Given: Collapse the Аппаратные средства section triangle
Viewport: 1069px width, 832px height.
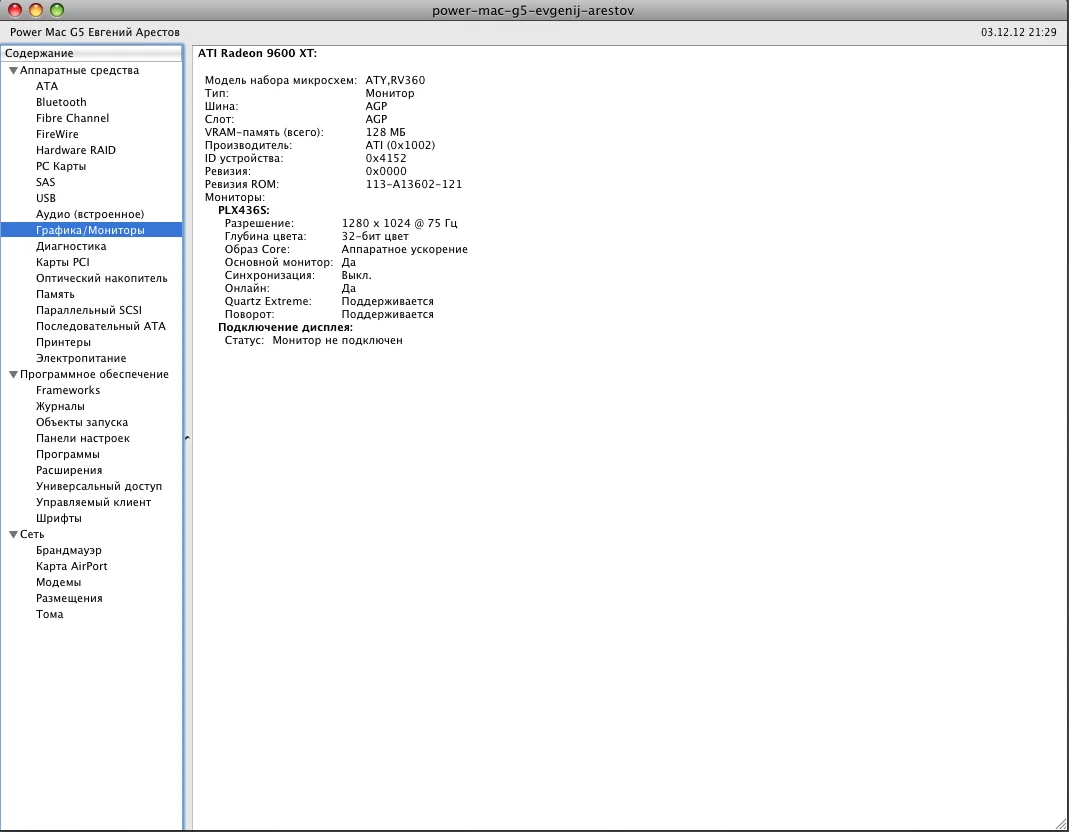Looking at the screenshot, I should click(13, 71).
